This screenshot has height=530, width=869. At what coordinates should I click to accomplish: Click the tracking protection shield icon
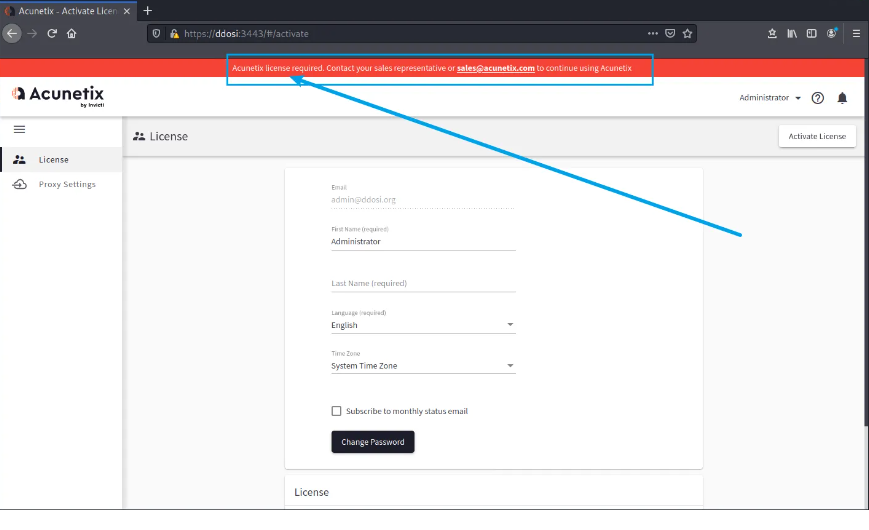[156, 33]
